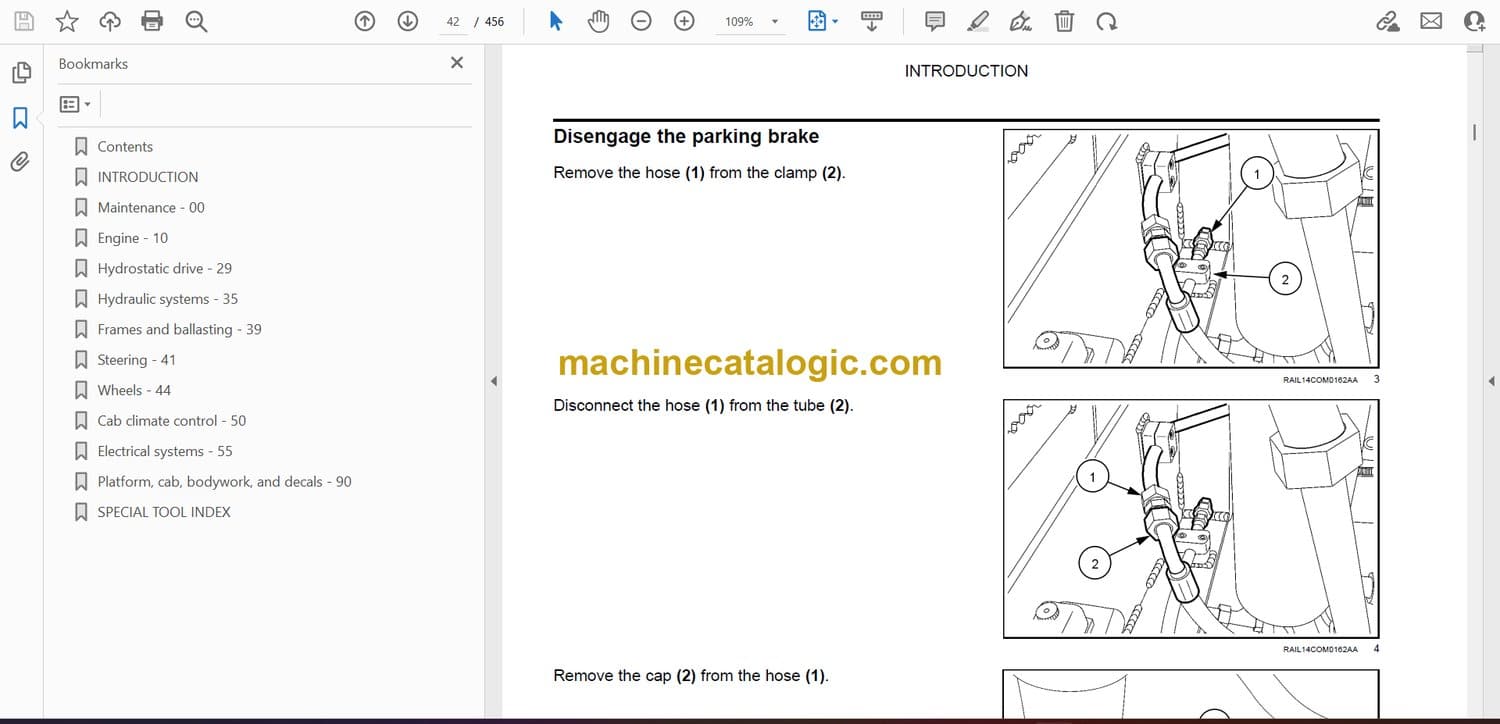This screenshot has height=724, width=1500.
Task: Click the print file icon
Action: (x=152, y=21)
